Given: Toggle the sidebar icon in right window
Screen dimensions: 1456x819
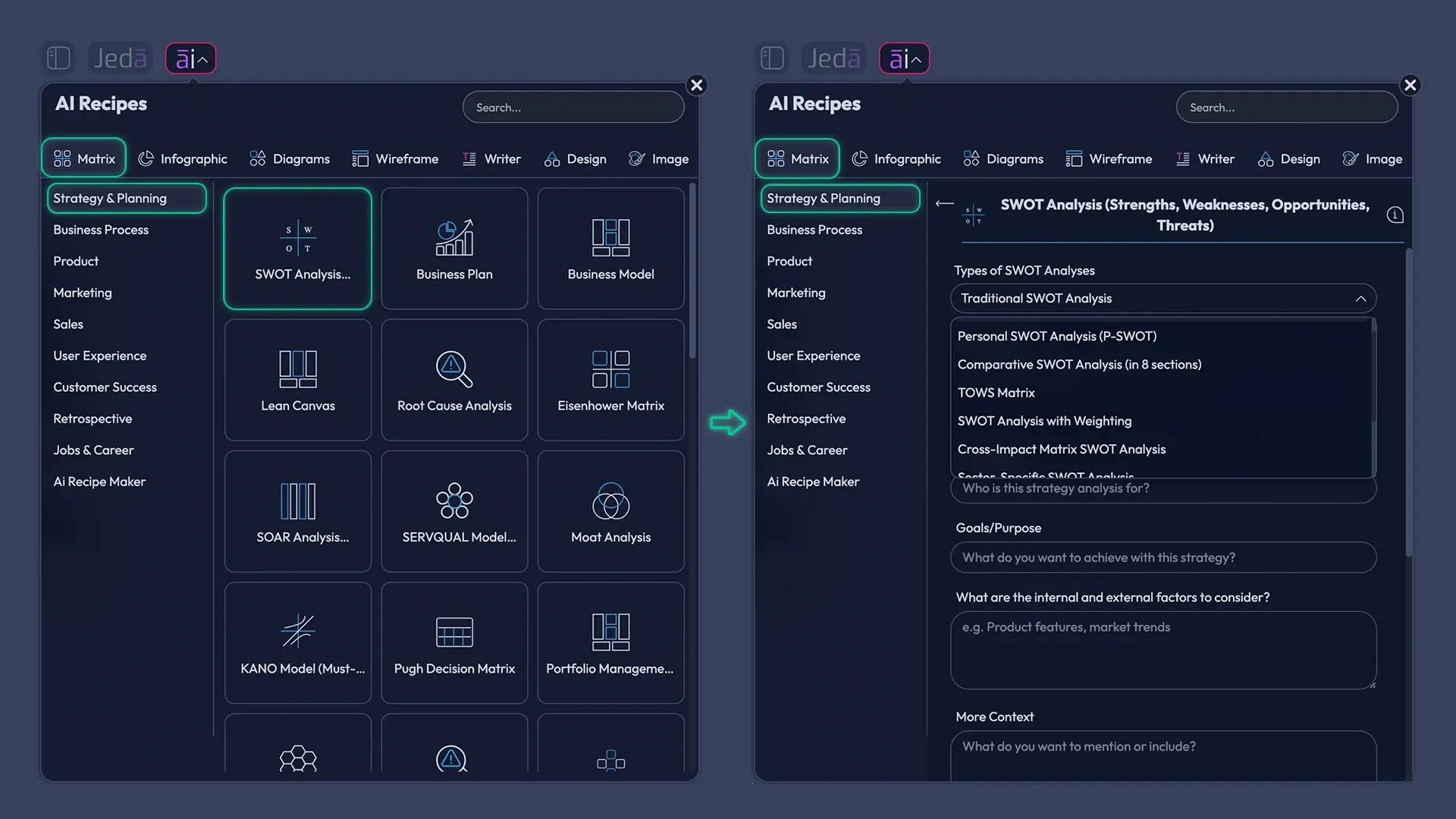Looking at the screenshot, I should (772, 58).
